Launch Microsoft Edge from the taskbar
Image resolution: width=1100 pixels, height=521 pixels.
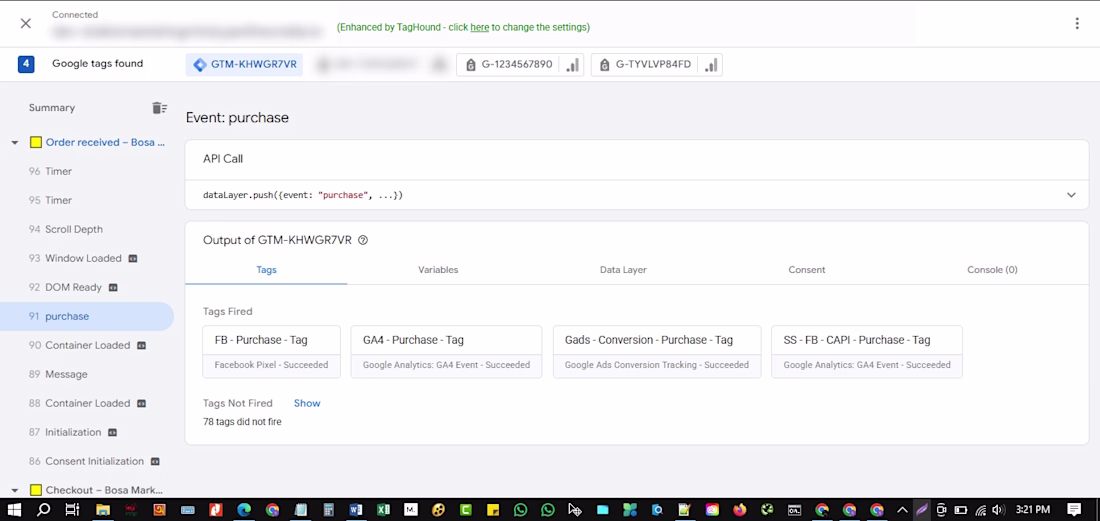pos(243,510)
